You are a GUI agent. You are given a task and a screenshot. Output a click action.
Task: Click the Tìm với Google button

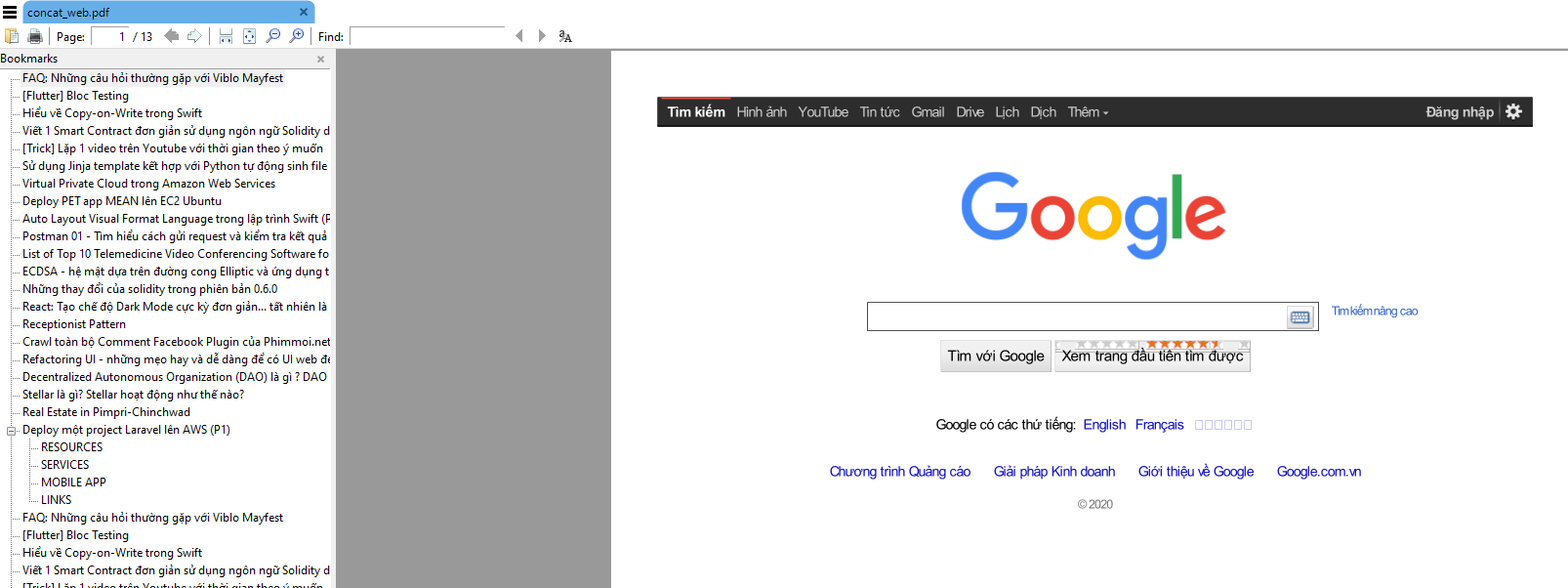click(996, 356)
